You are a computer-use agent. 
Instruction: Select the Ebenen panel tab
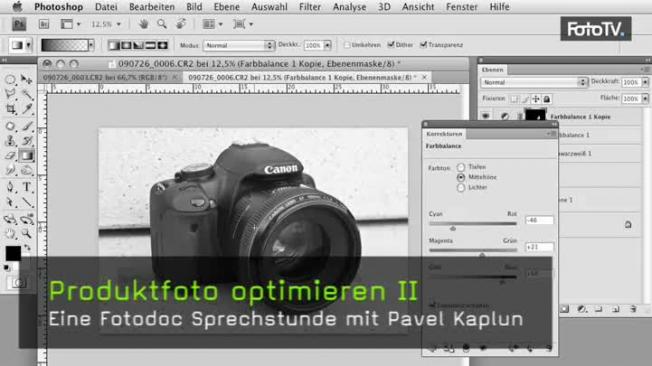click(x=492, y=70)
